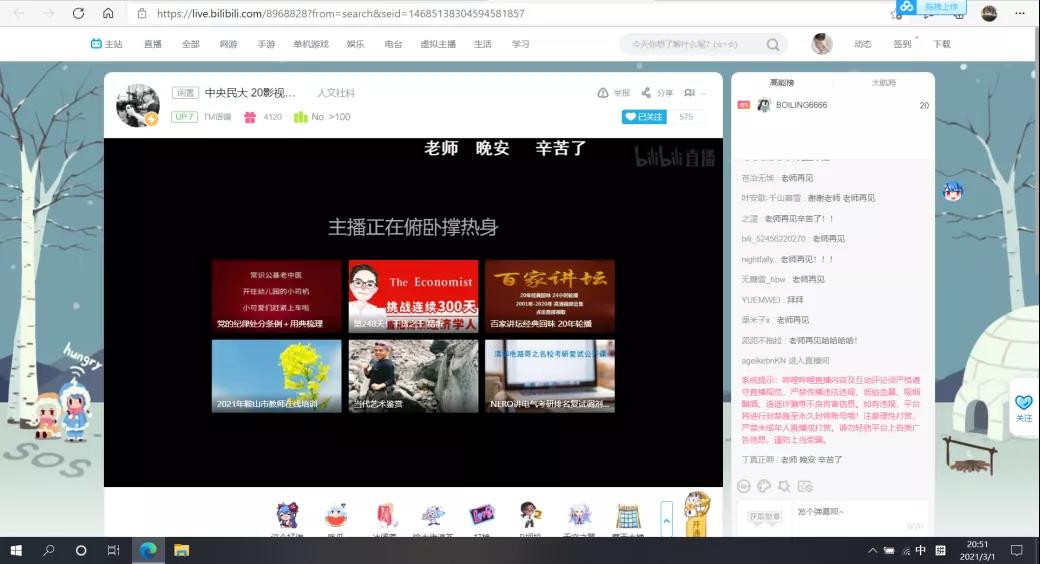Screen dimensions: 1040x564
Task: Click the danmaku message input field
Action: click(855, 512)
